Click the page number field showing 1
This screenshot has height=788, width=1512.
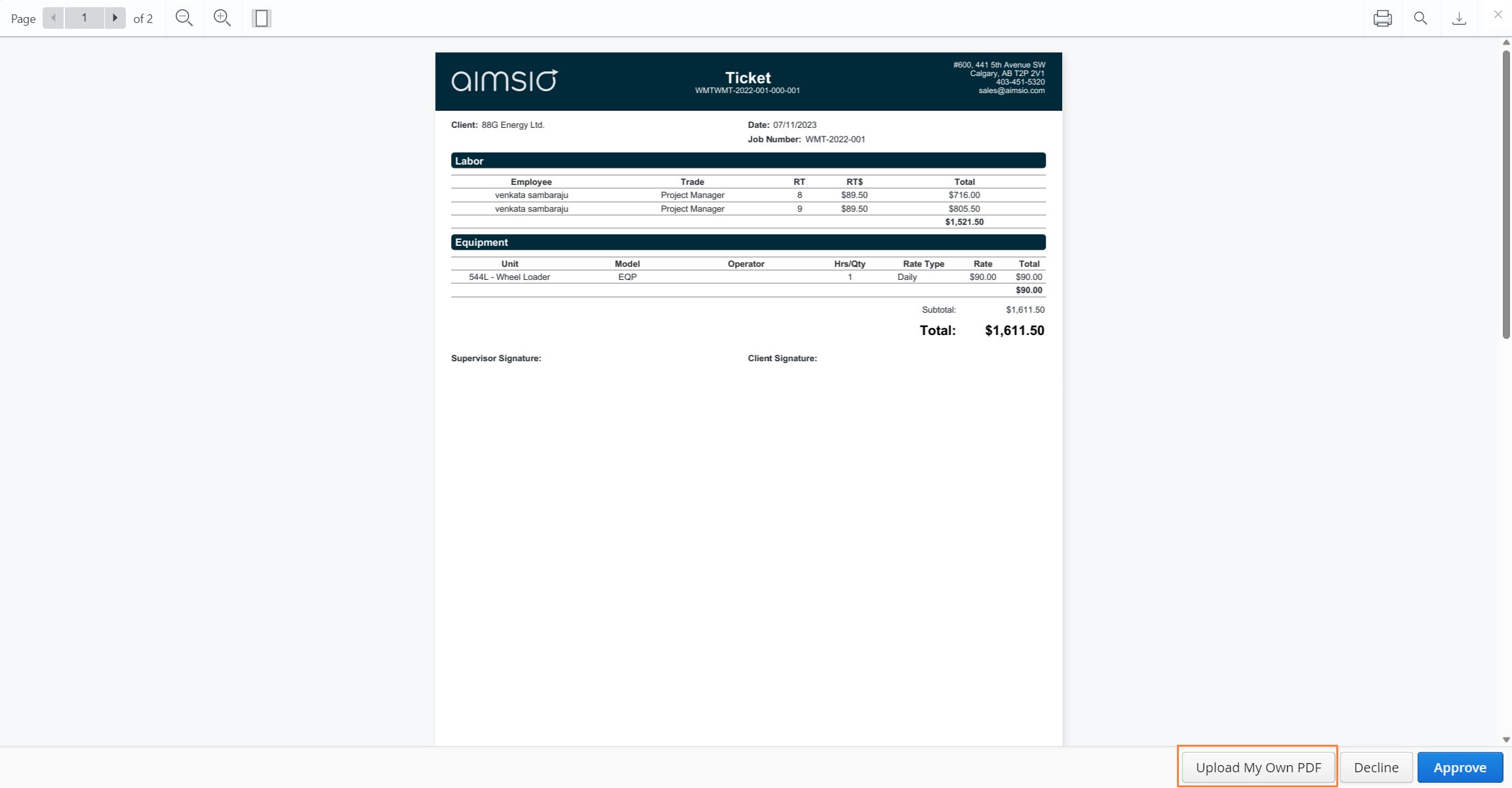(85, 18)
